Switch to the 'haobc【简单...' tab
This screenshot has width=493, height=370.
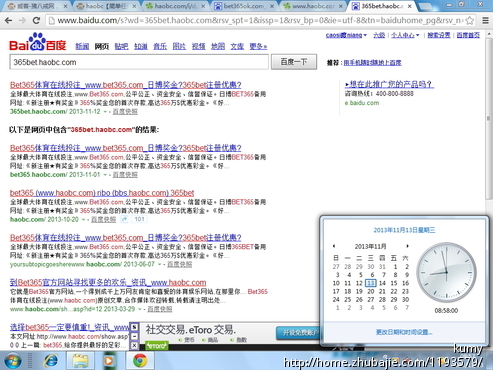(x=106, y=6)
